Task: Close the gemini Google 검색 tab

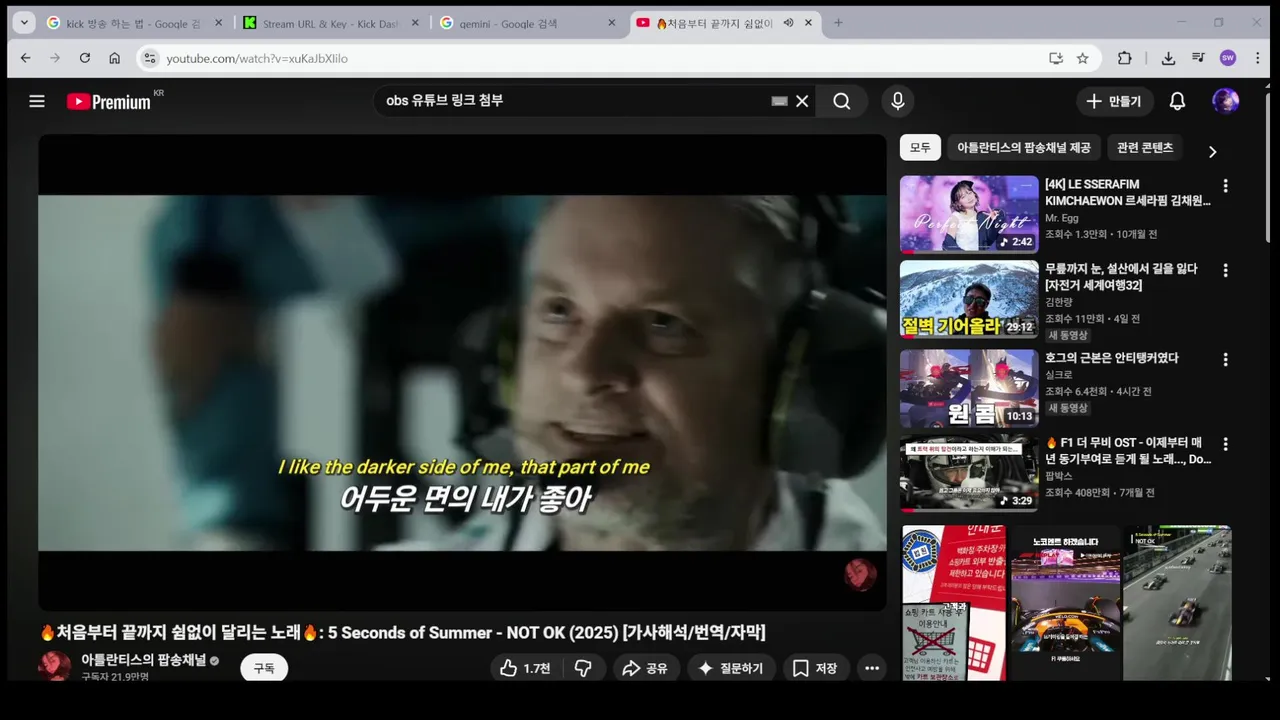Action: (612, 23)
